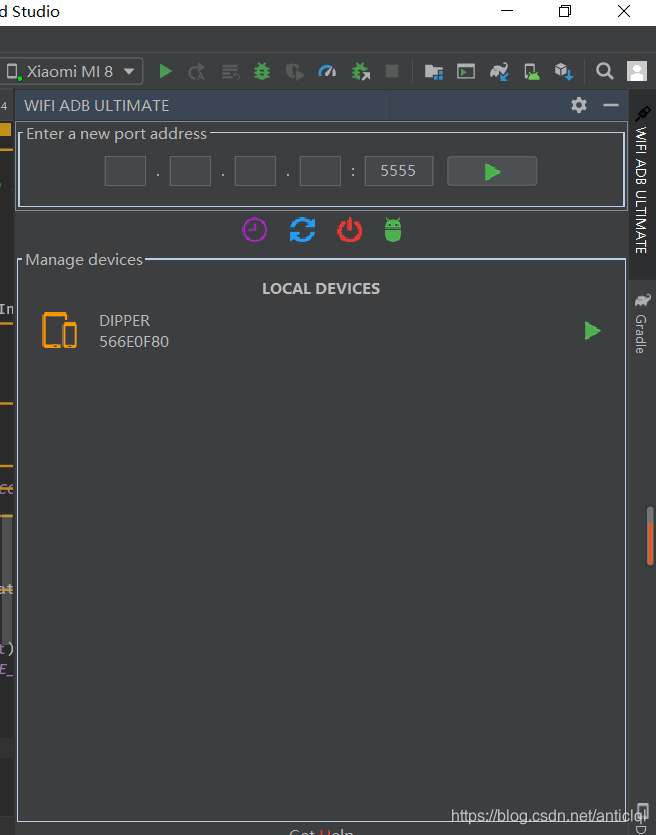Click the blue refresh devices icon

[302, 230]
